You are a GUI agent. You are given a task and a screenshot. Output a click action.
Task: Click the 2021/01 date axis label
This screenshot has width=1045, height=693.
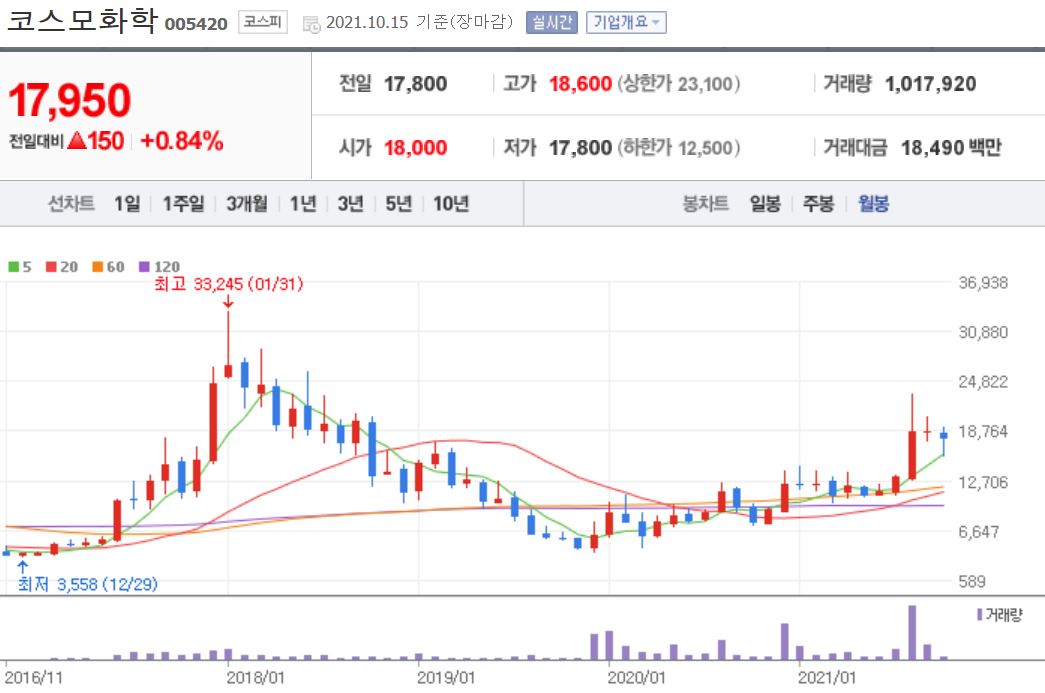coord(827,678)
